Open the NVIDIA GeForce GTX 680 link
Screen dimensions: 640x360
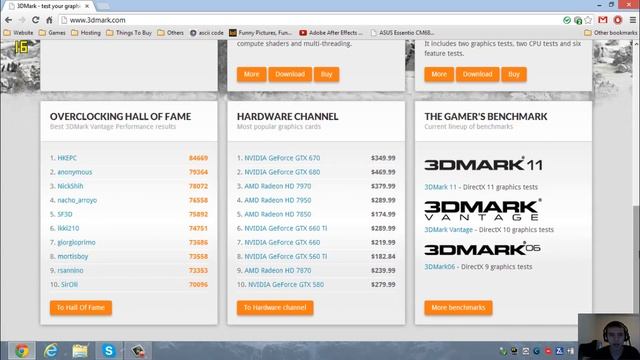[x=282, y=172]
